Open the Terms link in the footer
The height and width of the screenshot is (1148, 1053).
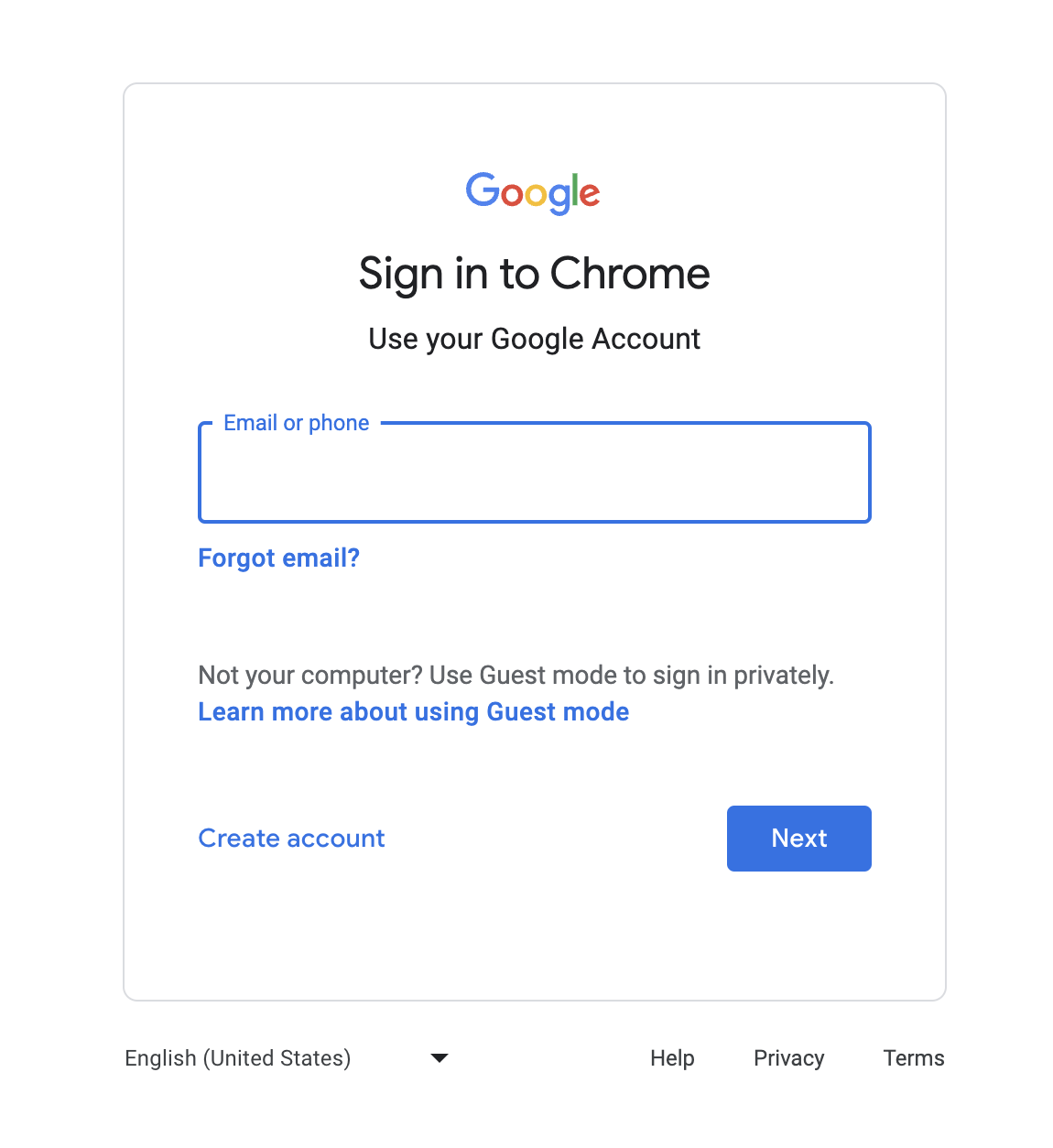tap(913, 1058)
